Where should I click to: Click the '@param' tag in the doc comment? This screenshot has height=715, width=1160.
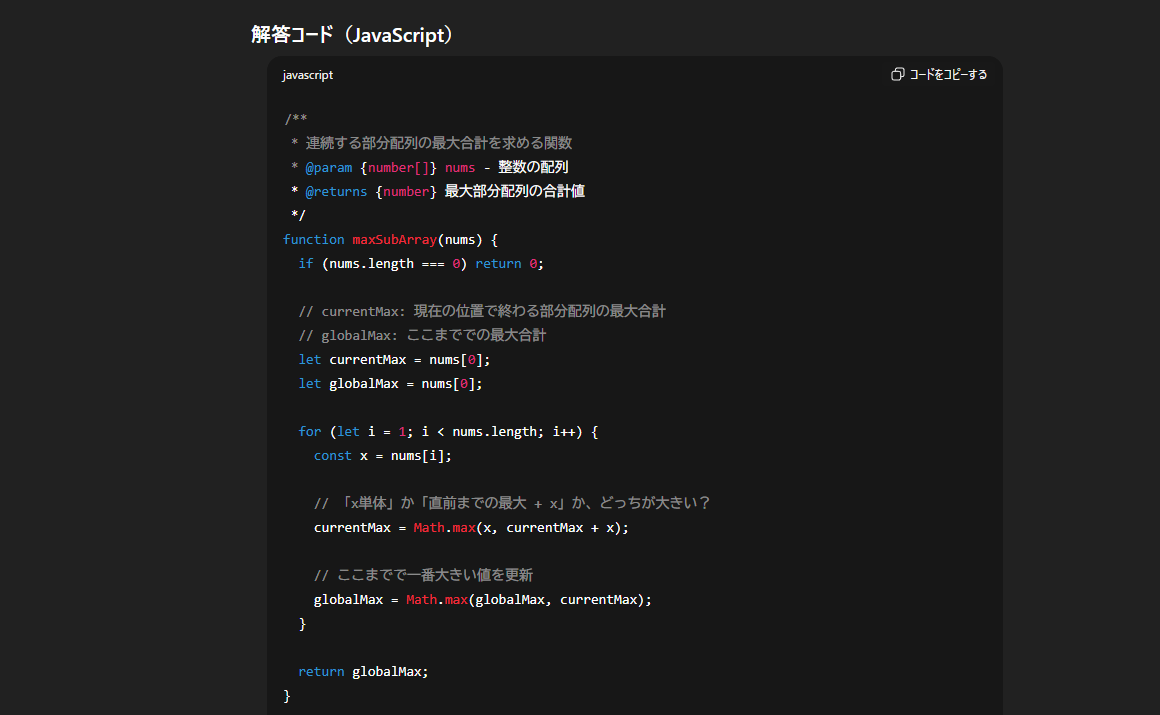[x=328, y=167]
